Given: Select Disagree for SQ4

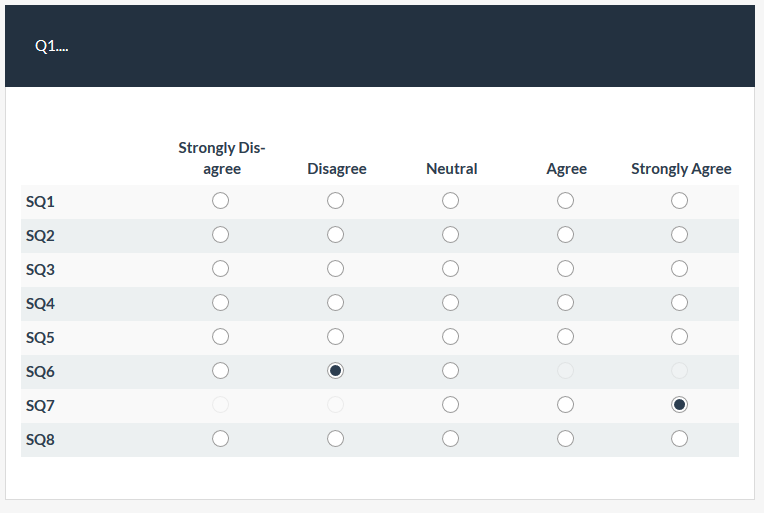Looking at the screenshot, I should click(x=336, y=302).
